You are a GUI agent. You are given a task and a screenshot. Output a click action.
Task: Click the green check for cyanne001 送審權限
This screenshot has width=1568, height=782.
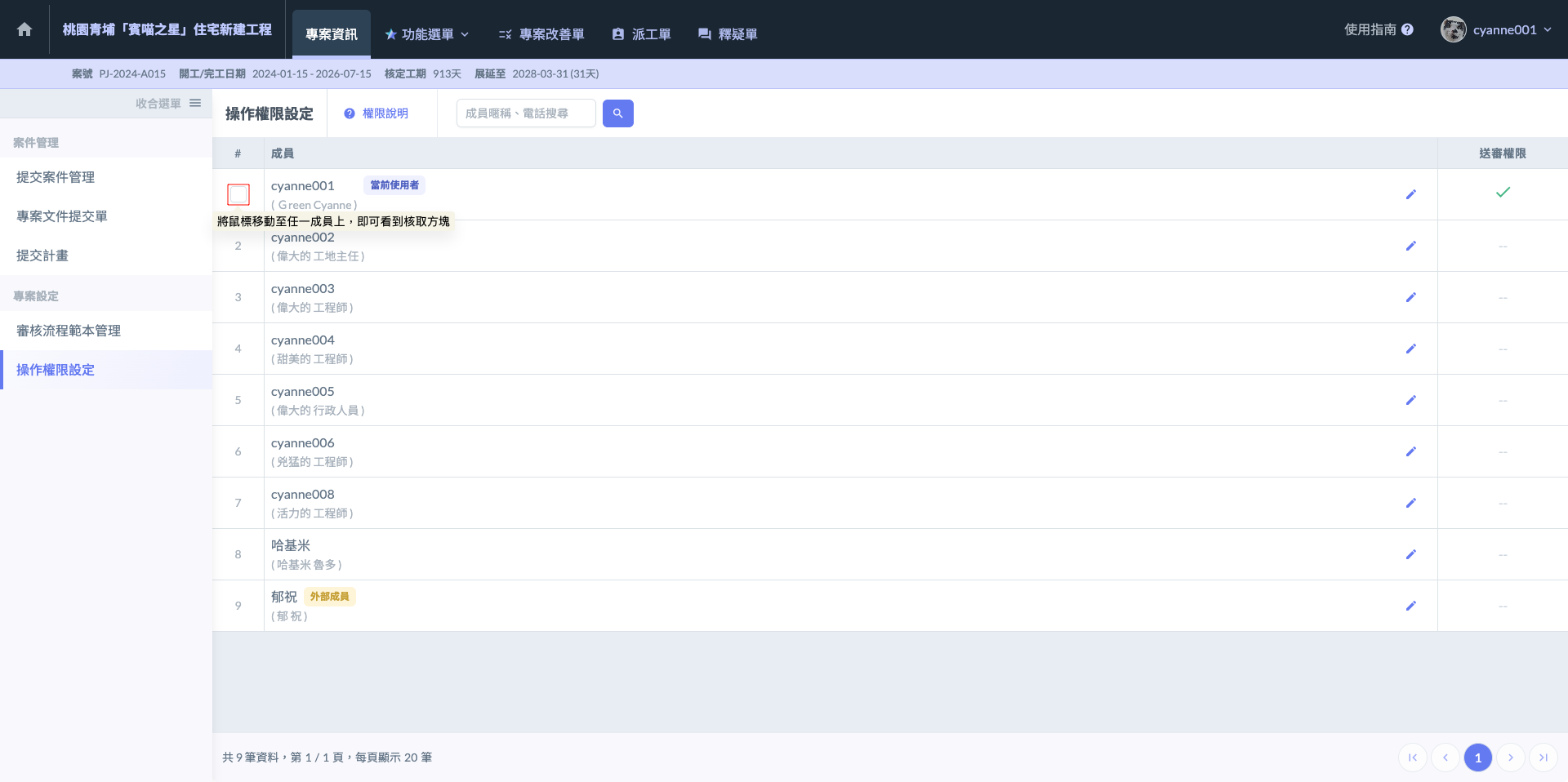pyautogui.click(x=1503, y=192)
